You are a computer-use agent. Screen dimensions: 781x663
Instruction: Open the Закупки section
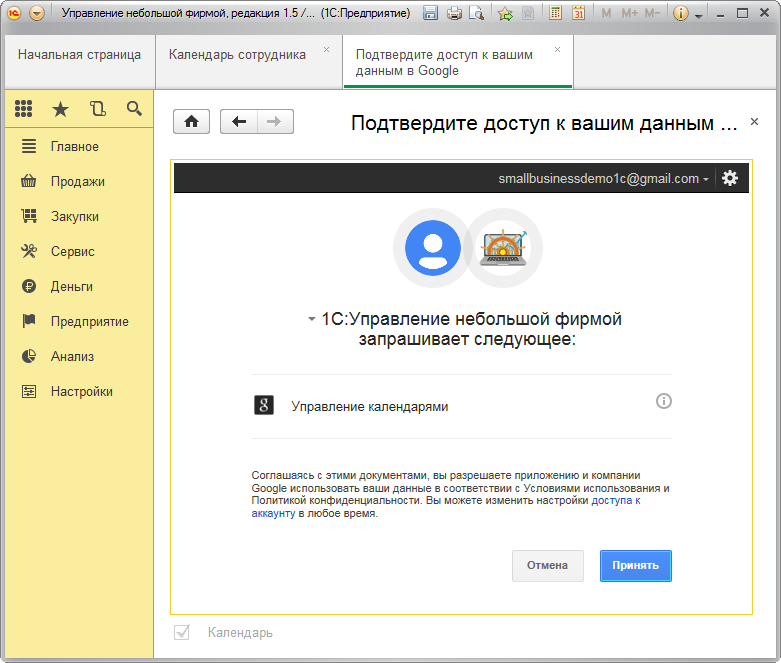[x=75, y=216]
